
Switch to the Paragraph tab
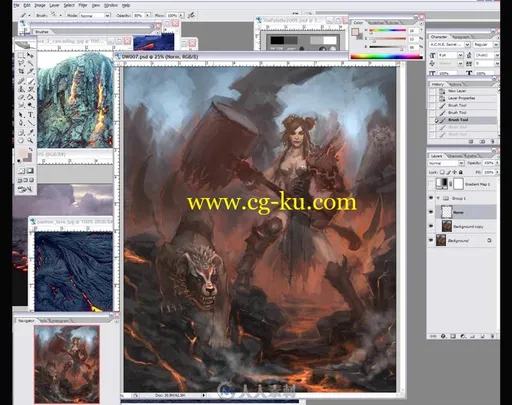(x=461, y=37)
